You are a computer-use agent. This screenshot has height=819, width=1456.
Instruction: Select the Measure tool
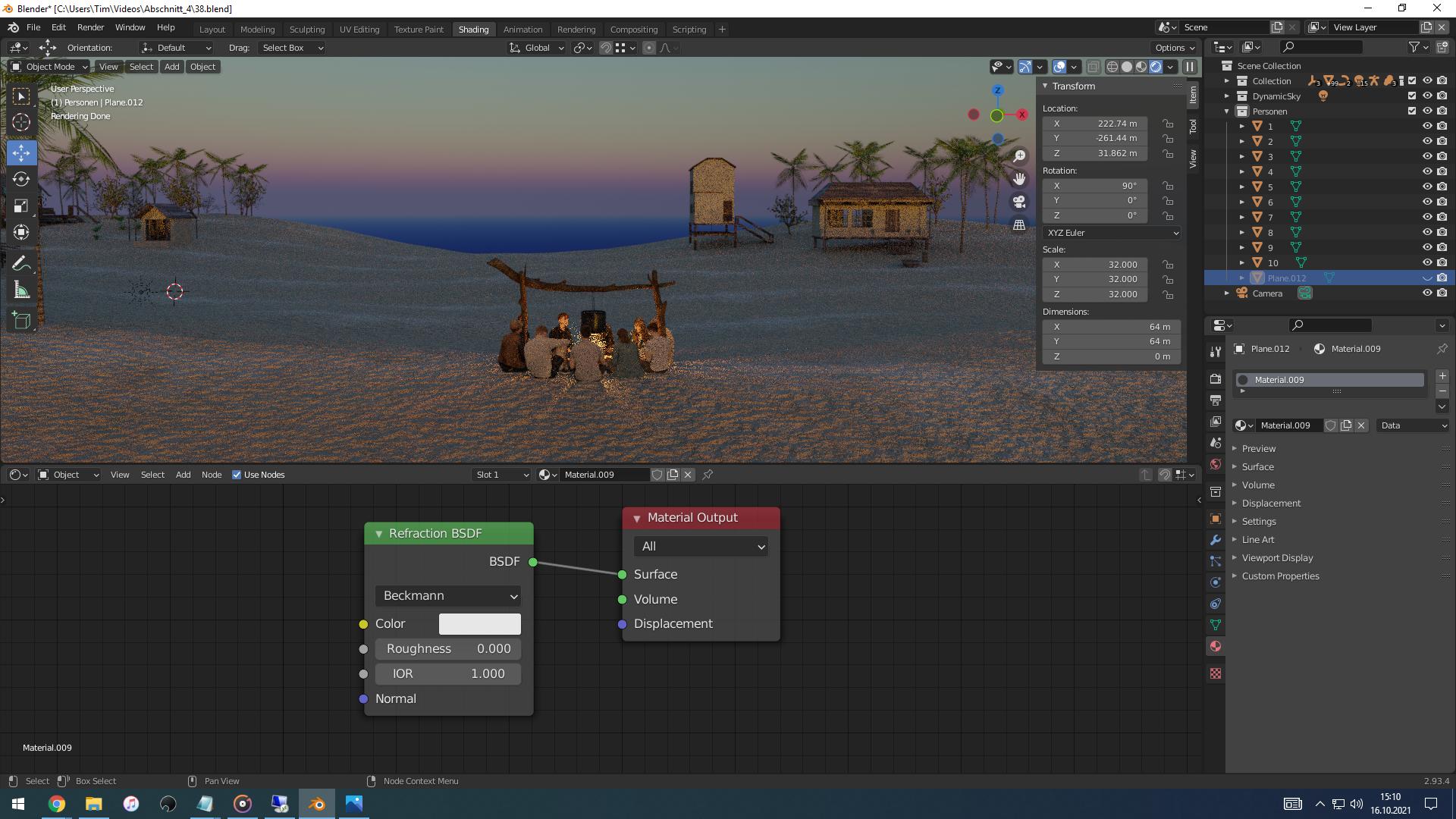(21, 290)
